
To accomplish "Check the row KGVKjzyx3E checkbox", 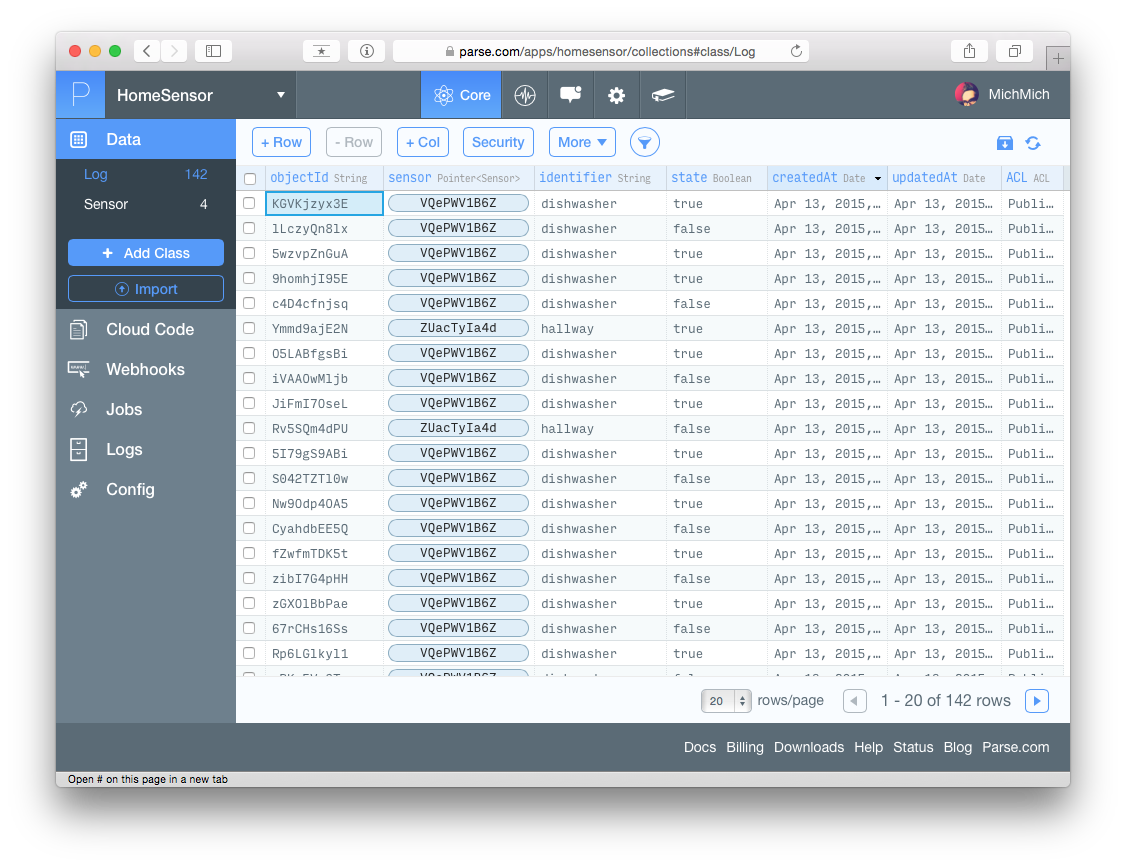I will 250,204.
